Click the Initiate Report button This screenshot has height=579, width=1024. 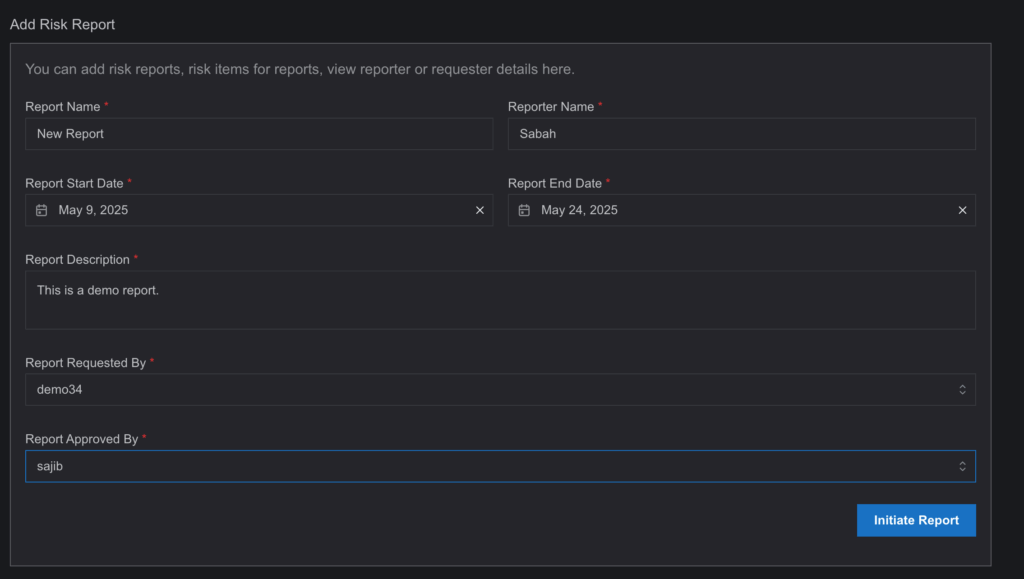coord(916,520)
